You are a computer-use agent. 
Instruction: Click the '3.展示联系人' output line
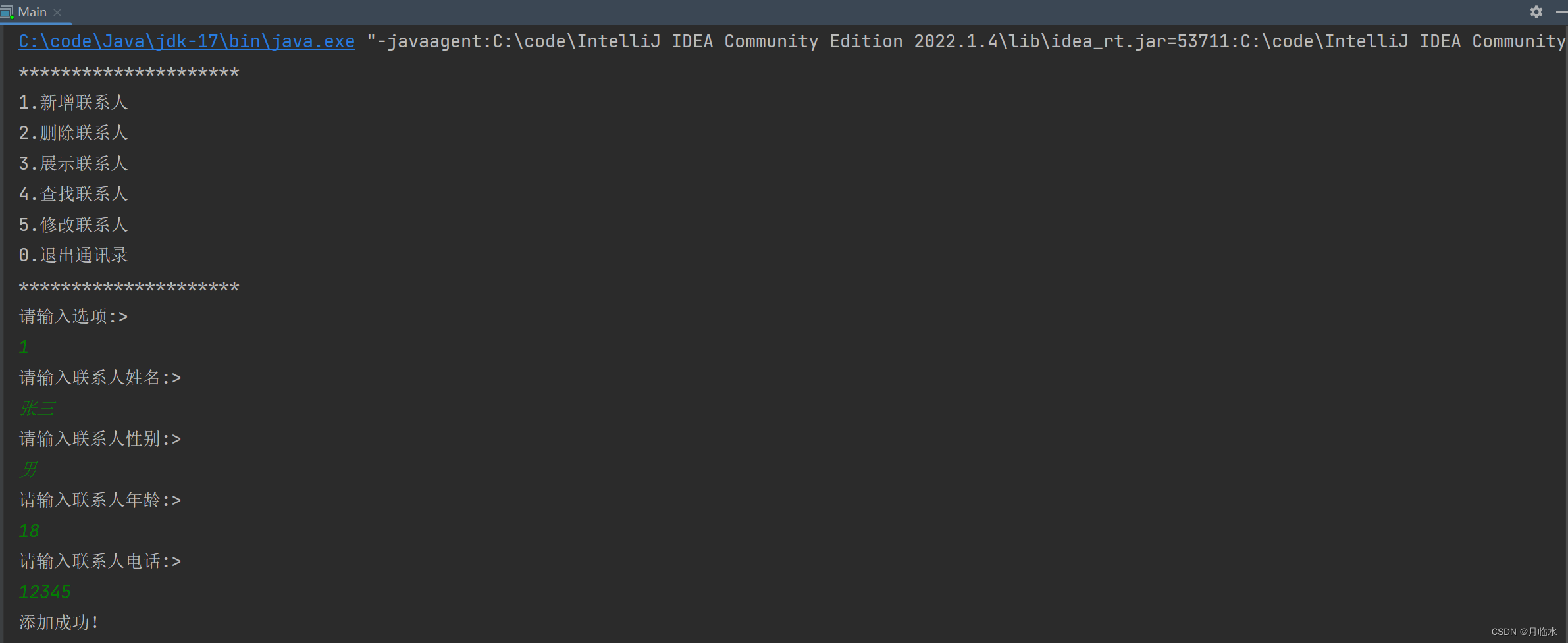tap(73, 164)
